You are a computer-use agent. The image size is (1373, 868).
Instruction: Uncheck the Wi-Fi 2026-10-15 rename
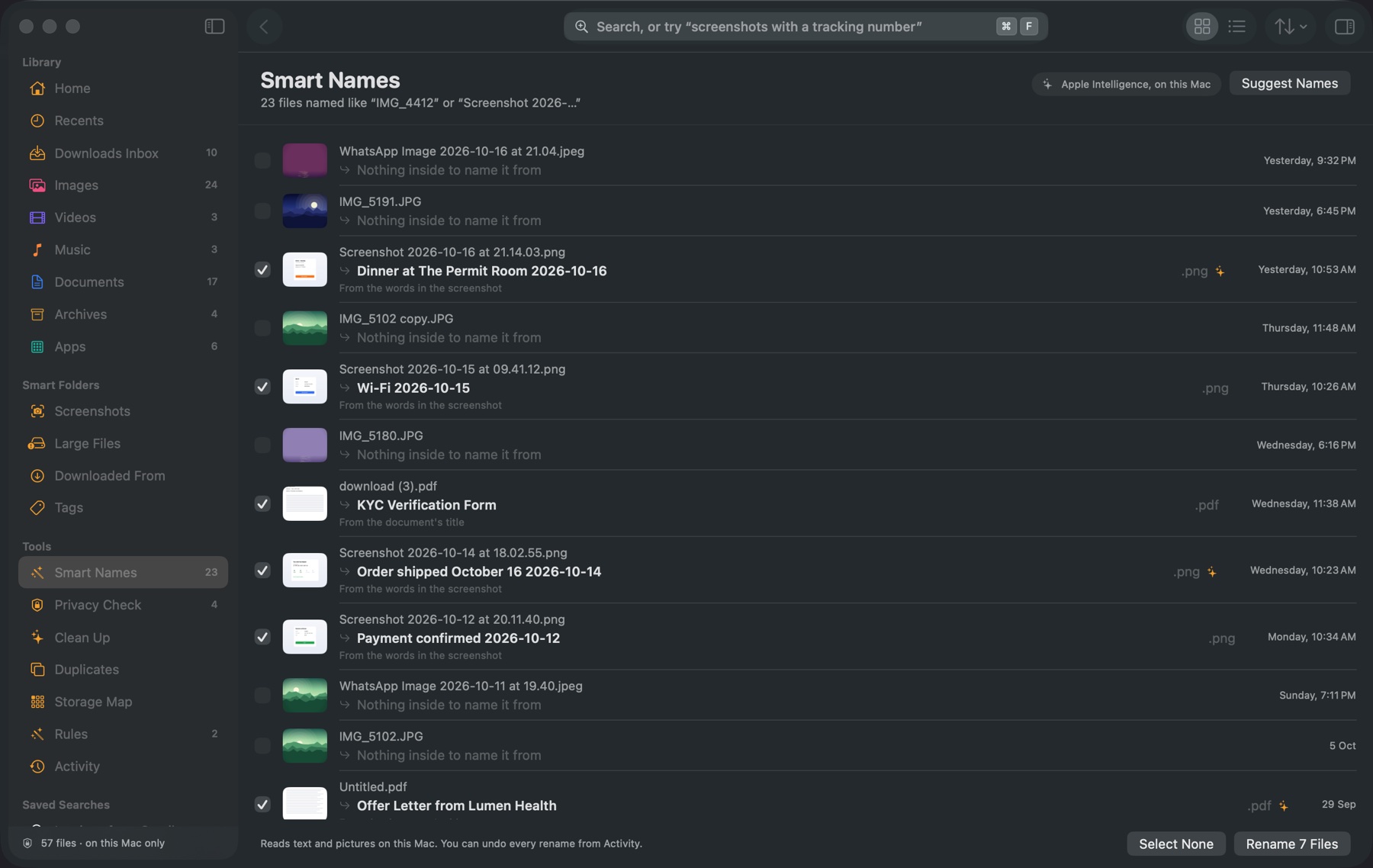pos(262,387)
